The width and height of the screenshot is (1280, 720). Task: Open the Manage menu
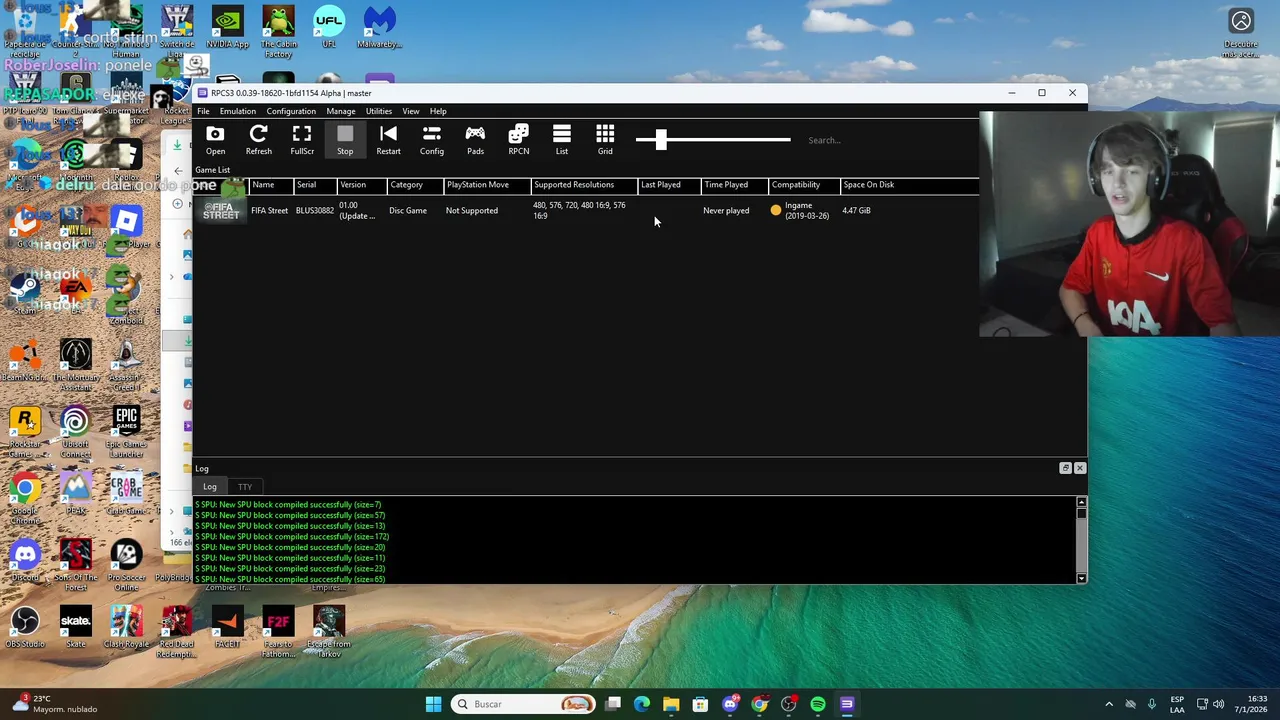coord(340,111)
